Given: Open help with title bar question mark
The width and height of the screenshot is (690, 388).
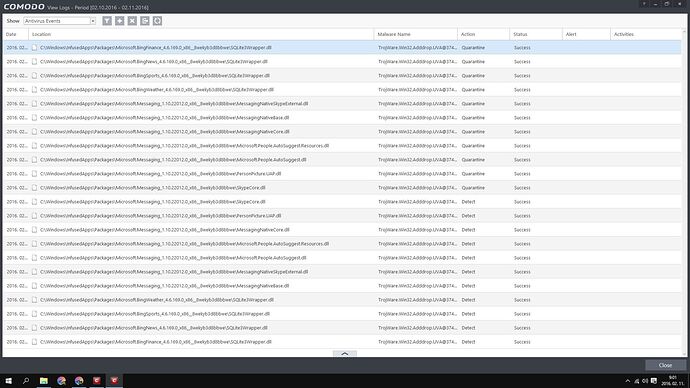Looking at the screenshot, I should (x=644, y=4).
